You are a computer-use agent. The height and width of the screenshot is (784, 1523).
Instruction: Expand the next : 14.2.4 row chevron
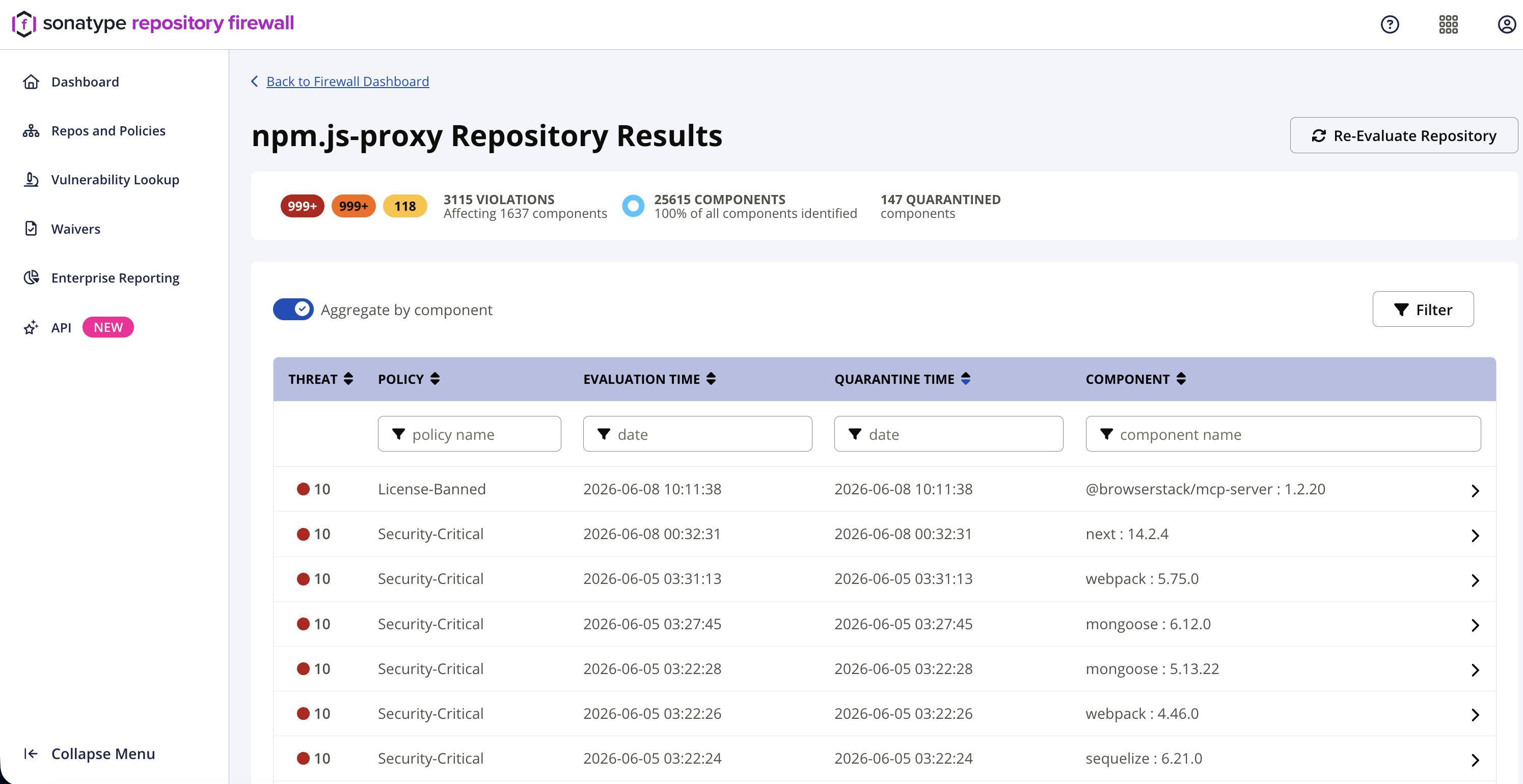pyautogui.click(x=1475, y=535)
